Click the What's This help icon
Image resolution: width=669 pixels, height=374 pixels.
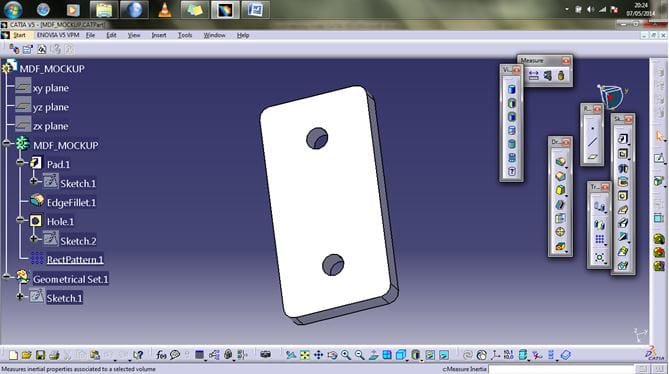tap(137, 355)
